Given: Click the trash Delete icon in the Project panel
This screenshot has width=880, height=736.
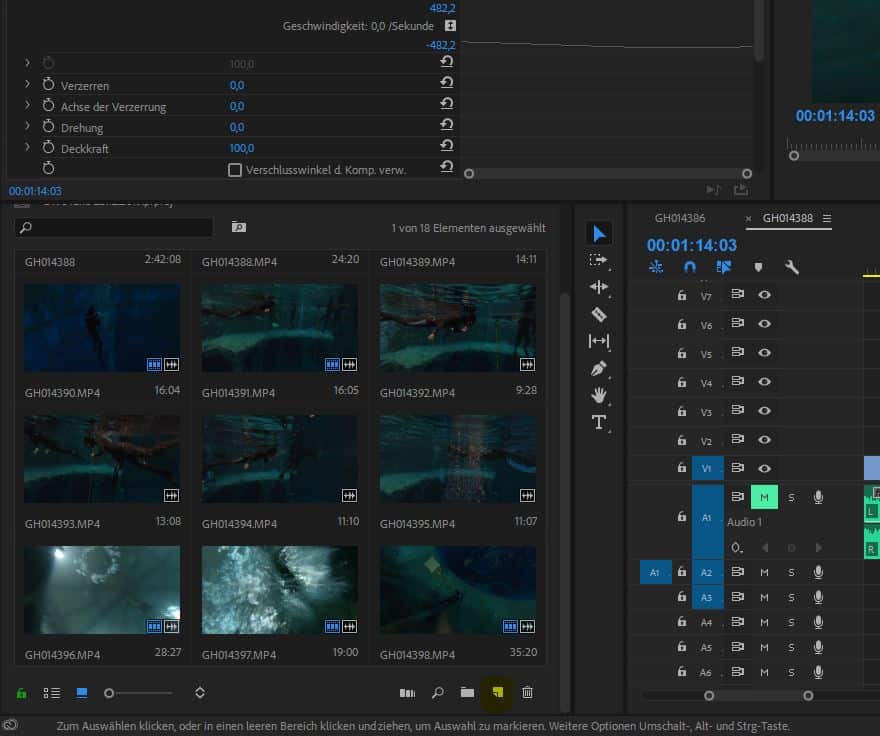Looking at the screenshot, I should pos(527,692).
